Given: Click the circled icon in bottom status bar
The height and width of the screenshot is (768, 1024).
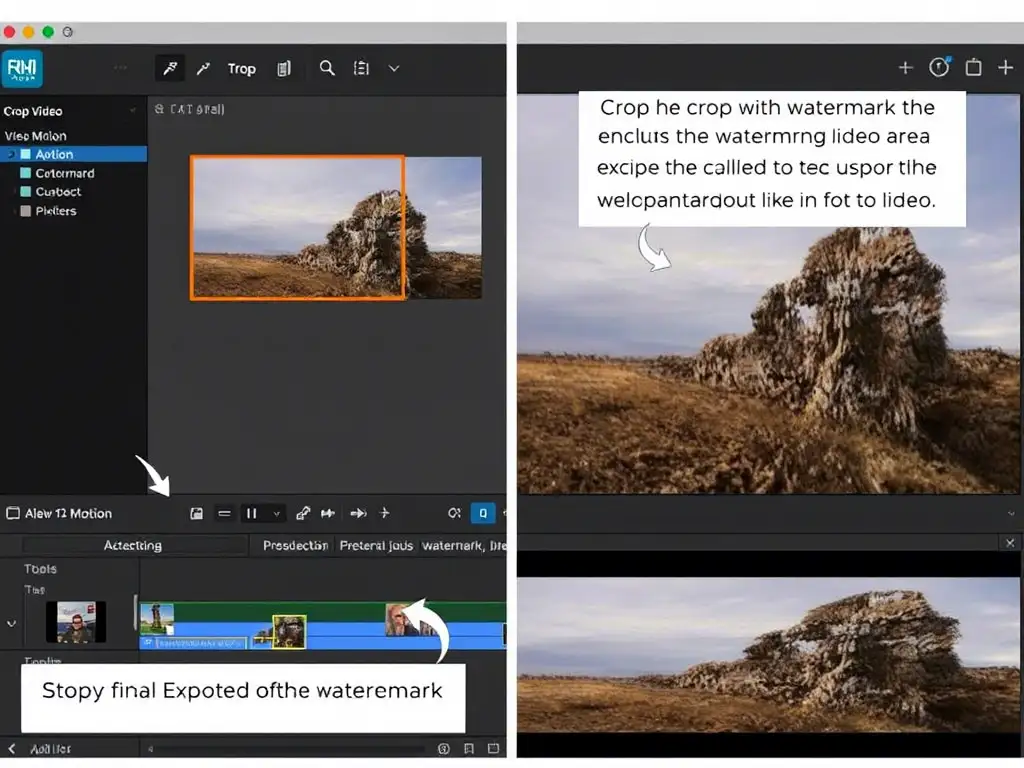Looking at the screenshot, I should click(x=443, y=749).
